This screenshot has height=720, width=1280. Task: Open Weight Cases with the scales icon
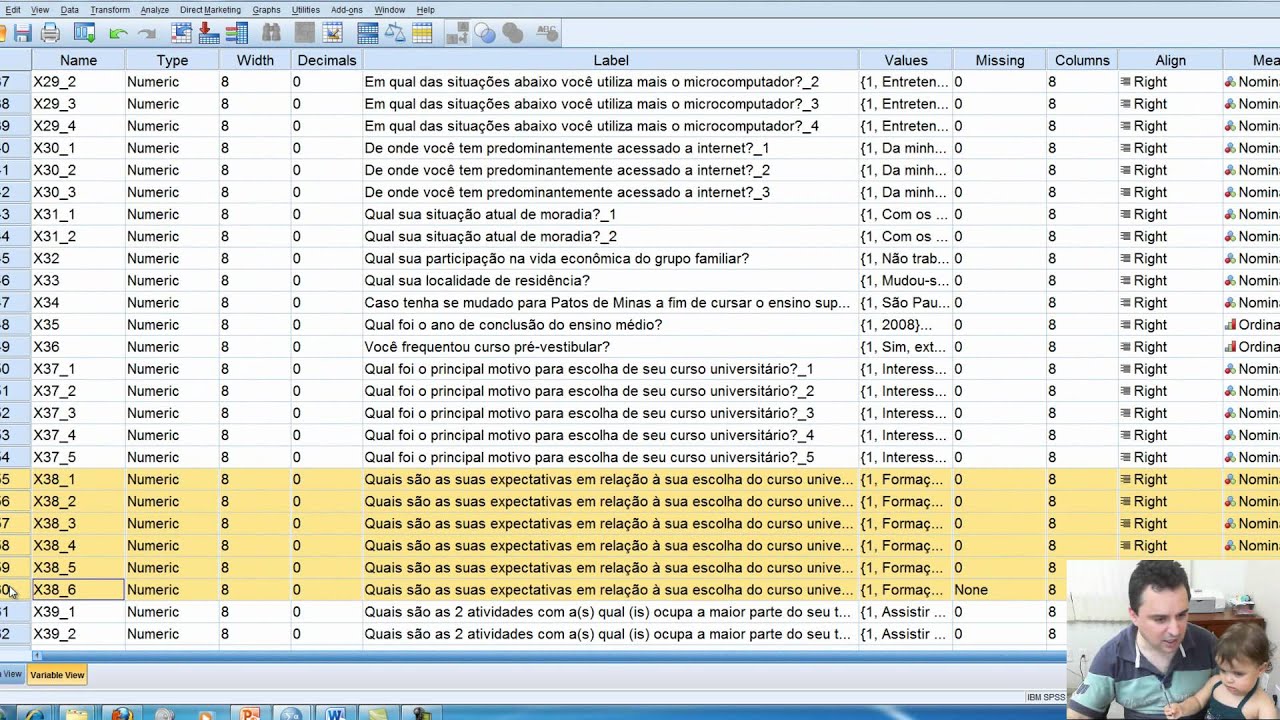[395, 33]
